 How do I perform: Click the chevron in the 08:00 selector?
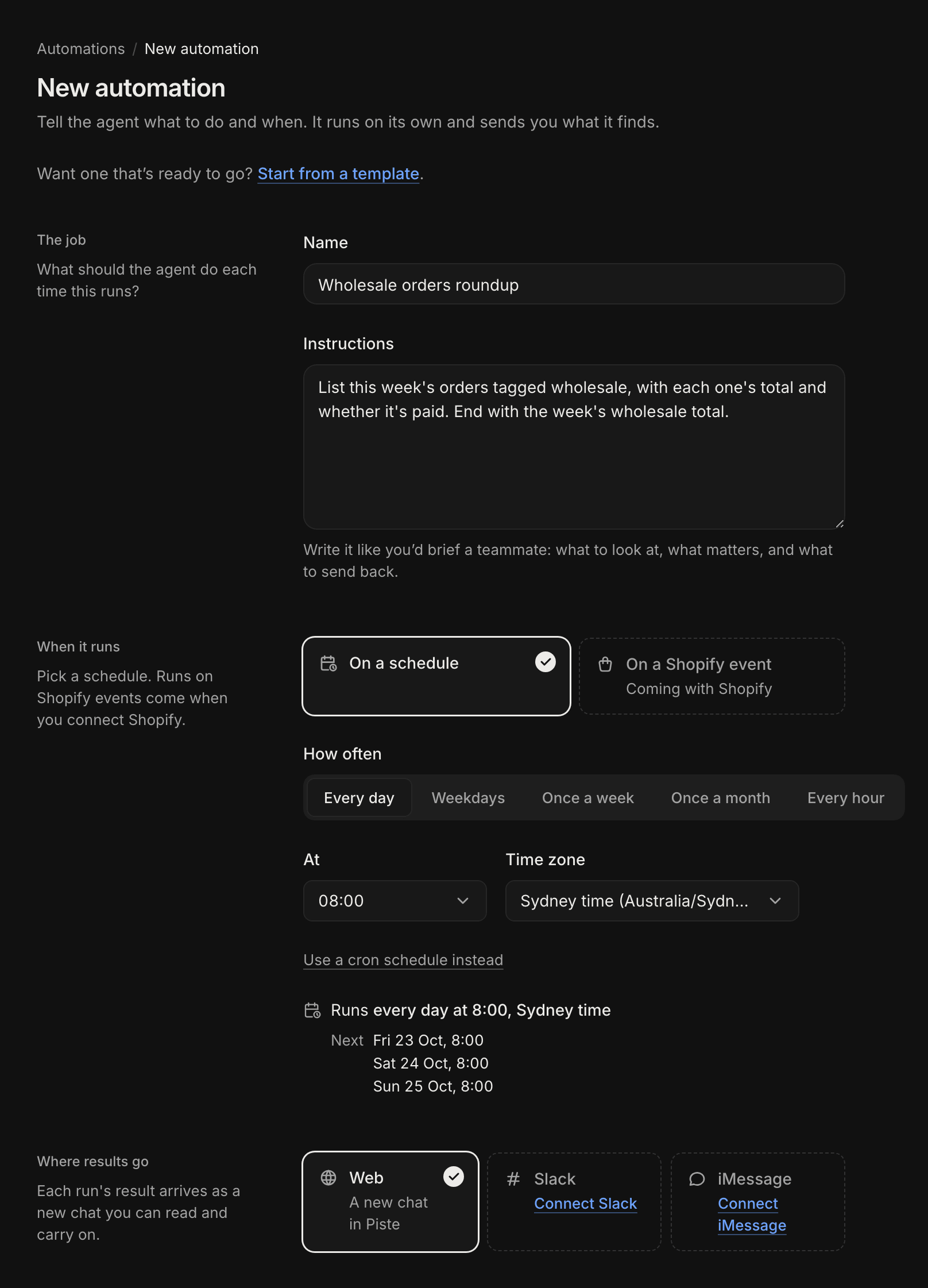coord(463,901)
